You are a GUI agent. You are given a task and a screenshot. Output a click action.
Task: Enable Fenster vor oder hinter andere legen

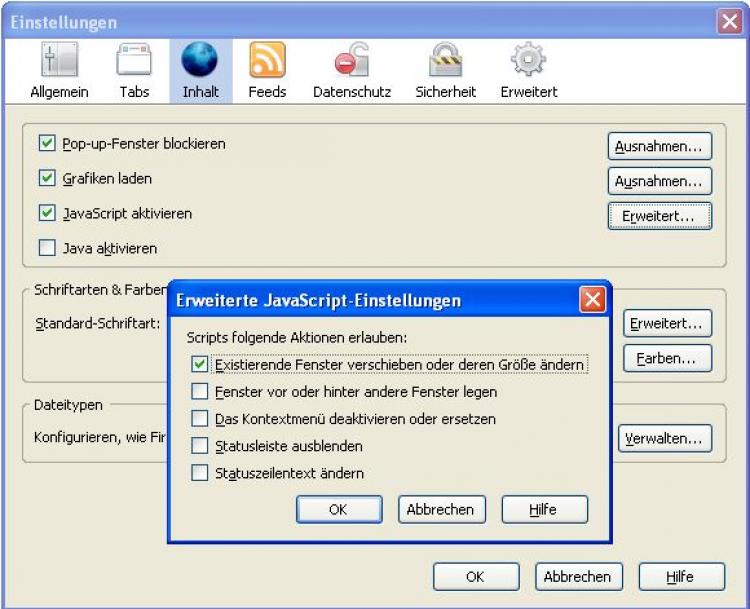tap(200, 392)
